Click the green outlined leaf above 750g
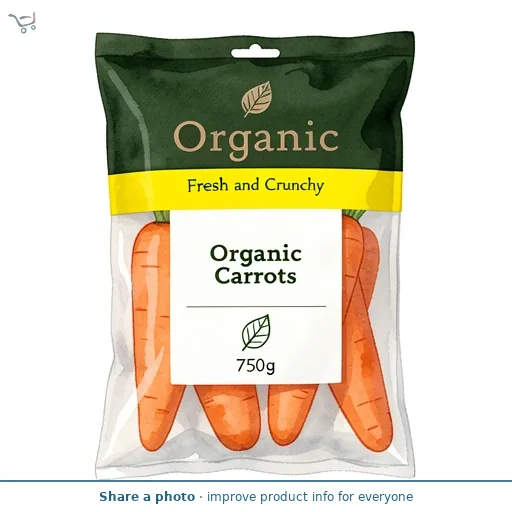 (256, 332)
